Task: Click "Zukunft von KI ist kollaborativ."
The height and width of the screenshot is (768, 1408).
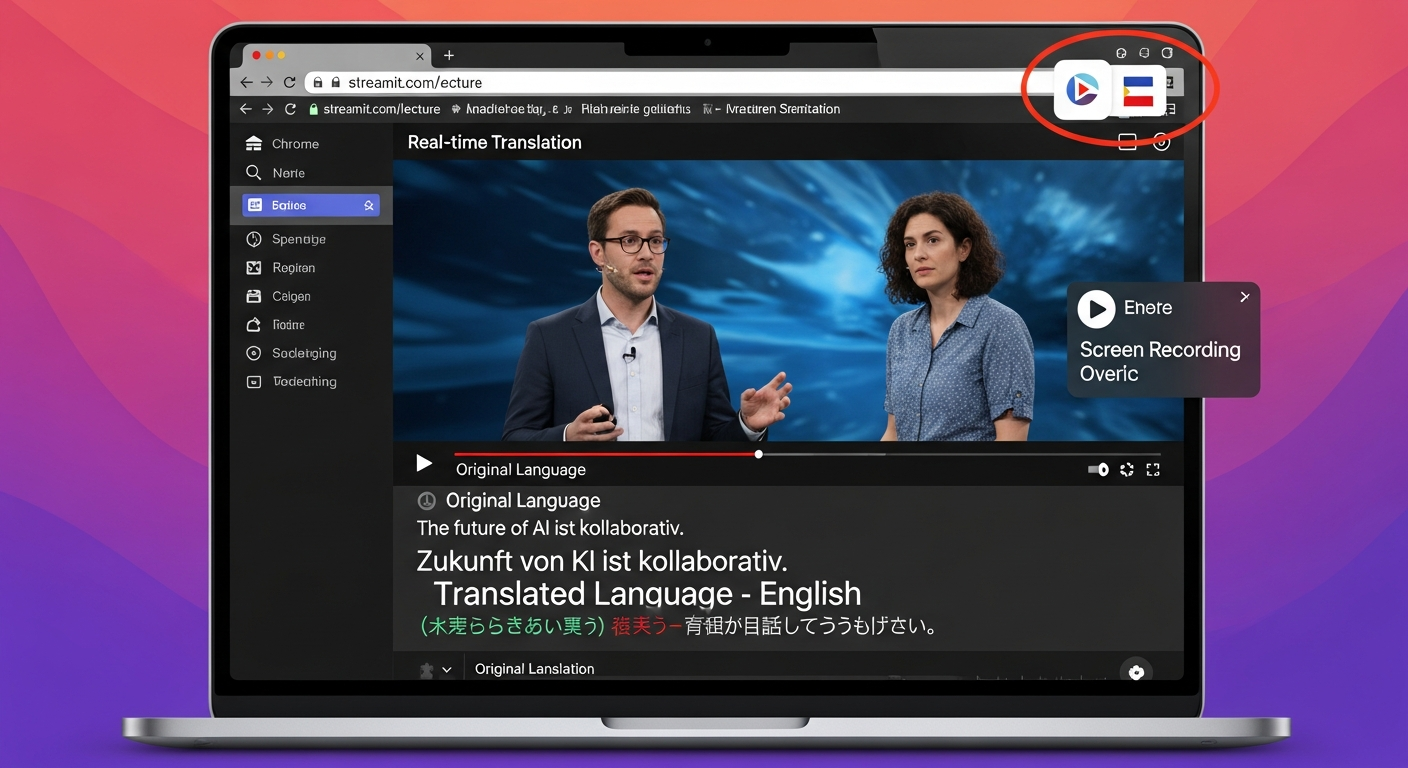Action: coord(602,560)
